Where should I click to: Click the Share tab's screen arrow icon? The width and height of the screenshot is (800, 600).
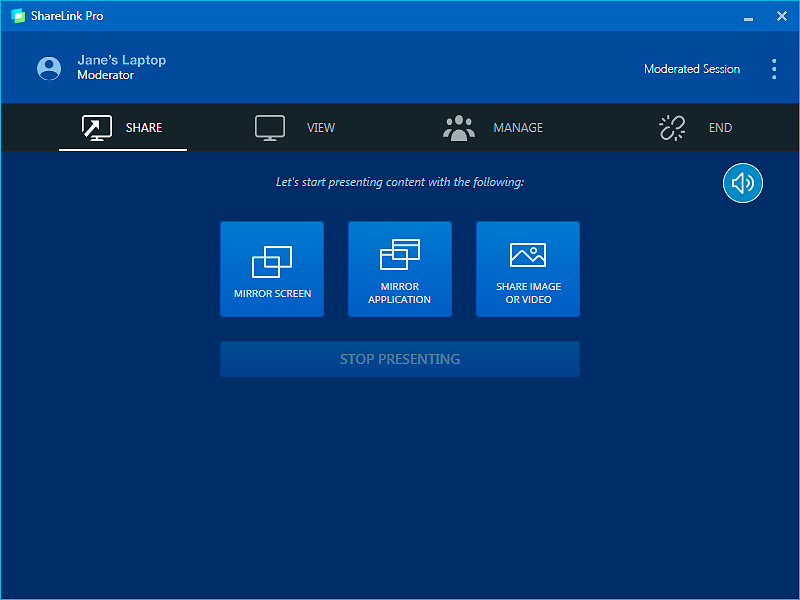point(96,128)
